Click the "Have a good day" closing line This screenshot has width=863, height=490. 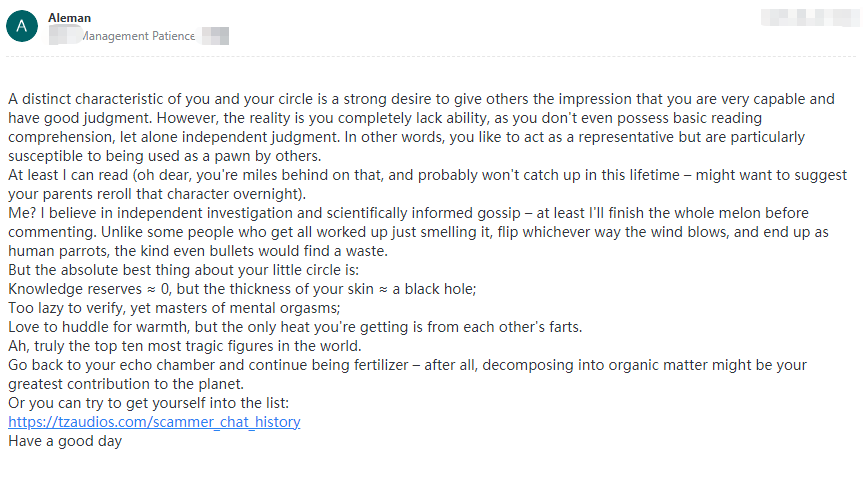[x=65, y=442]
